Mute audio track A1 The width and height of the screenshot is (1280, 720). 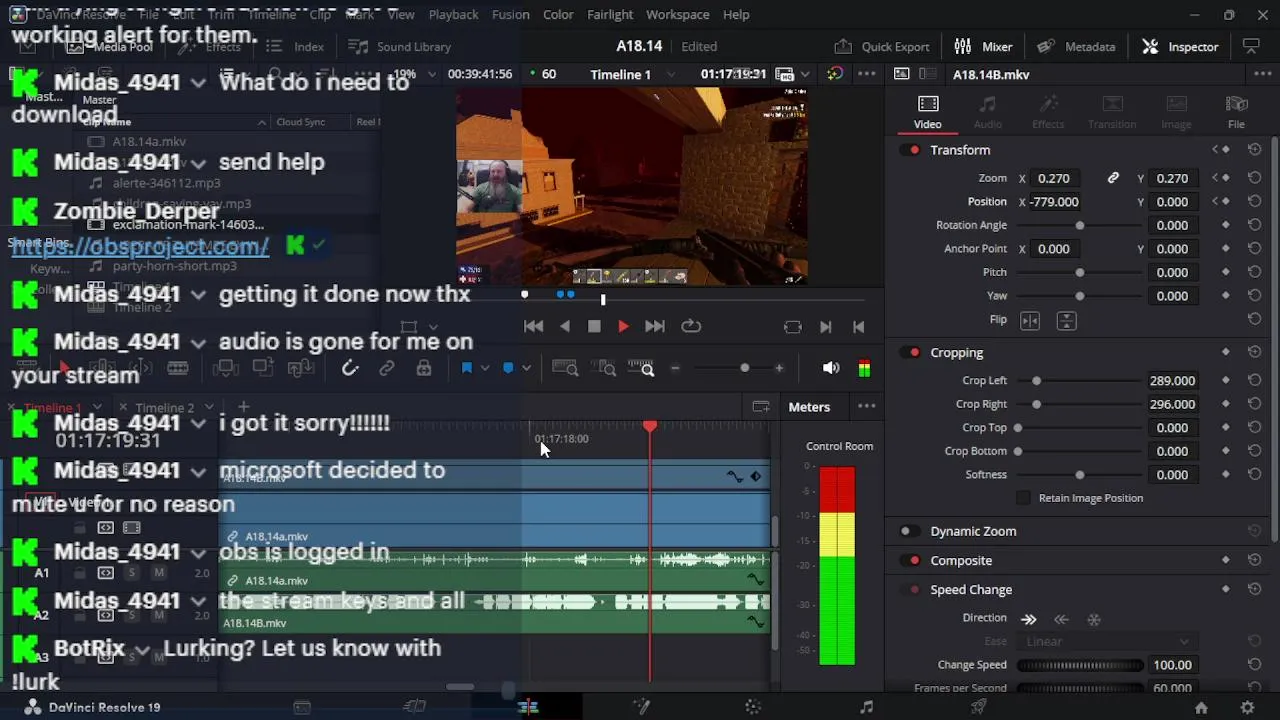coord(158,573)
